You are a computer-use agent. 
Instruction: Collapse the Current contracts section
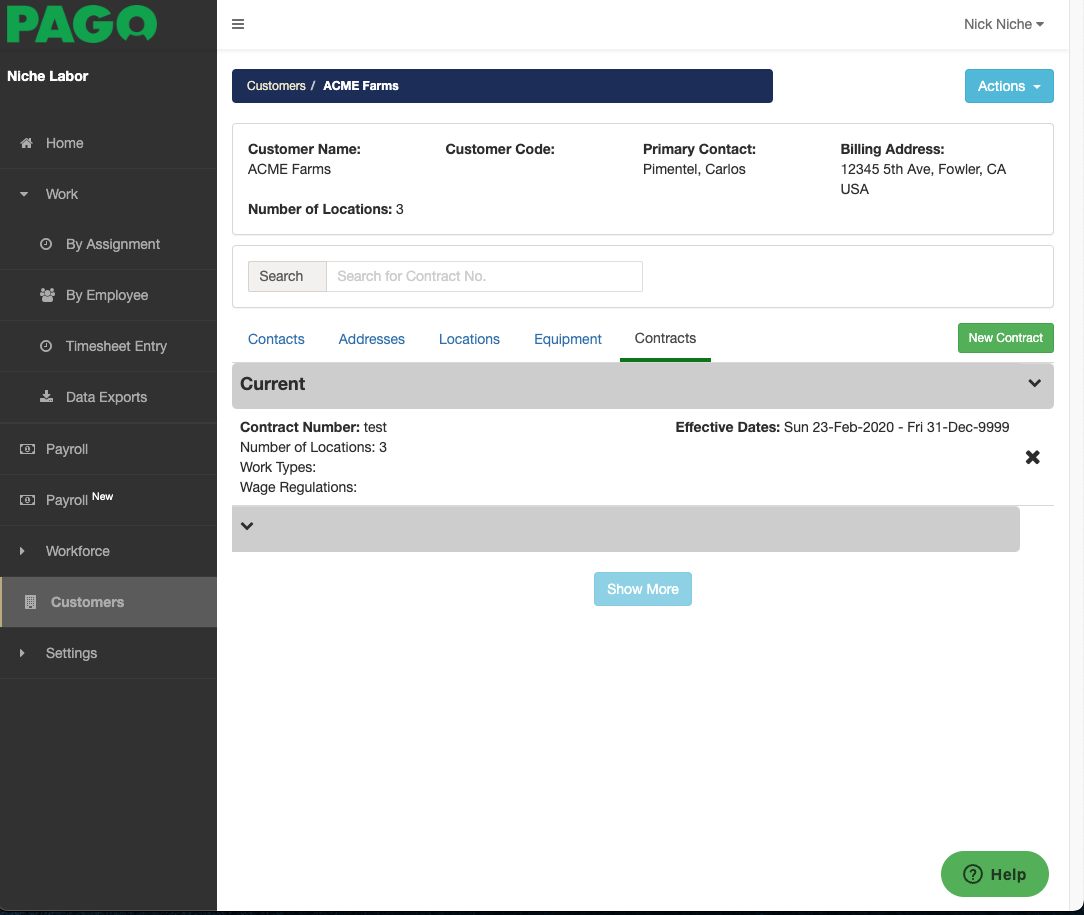pyautogui.click(x=1034, y=384)
